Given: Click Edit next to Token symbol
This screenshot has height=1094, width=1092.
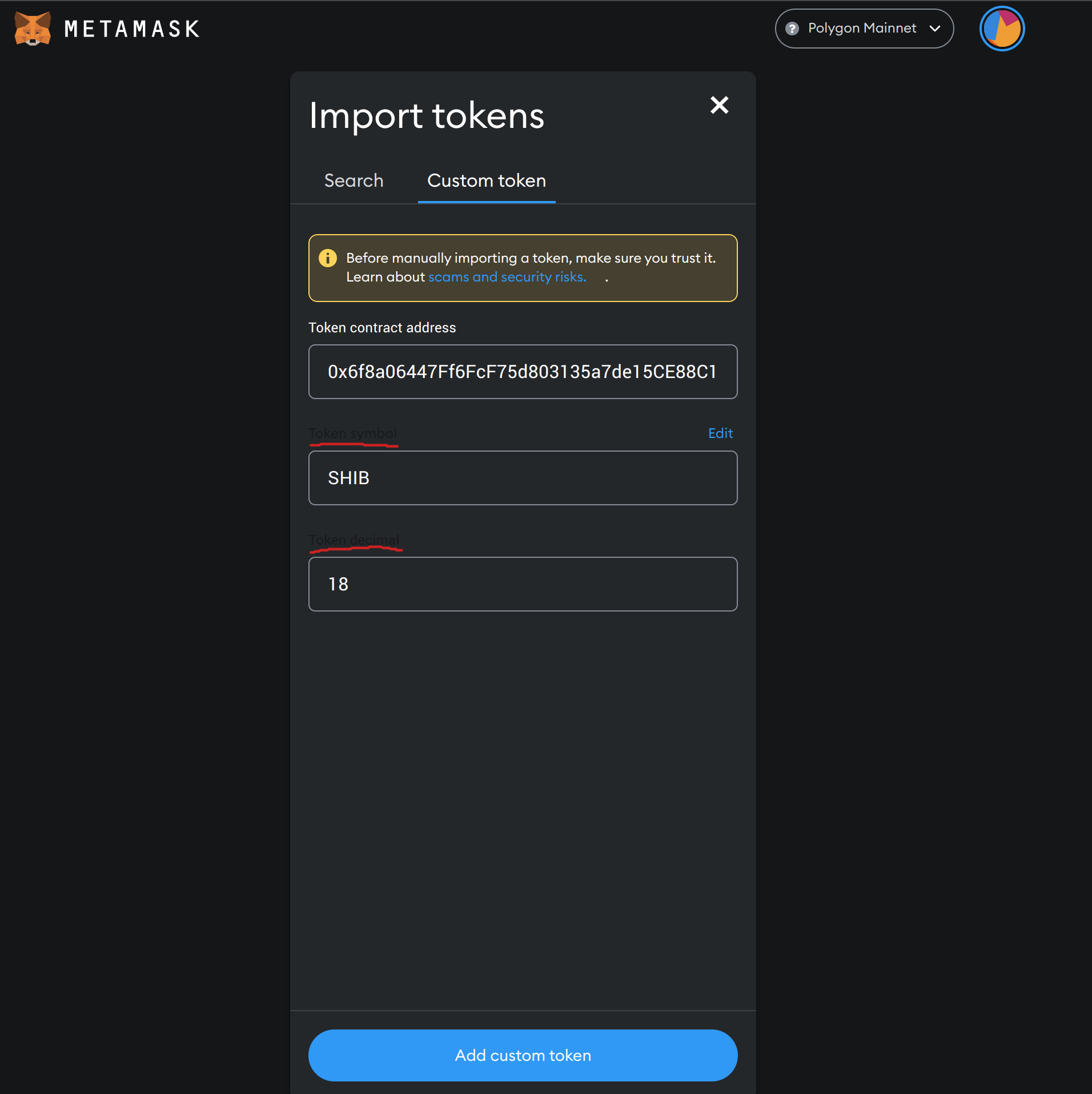Looking at the screenshot, I should pyautogui.click(x=720, y=433).
